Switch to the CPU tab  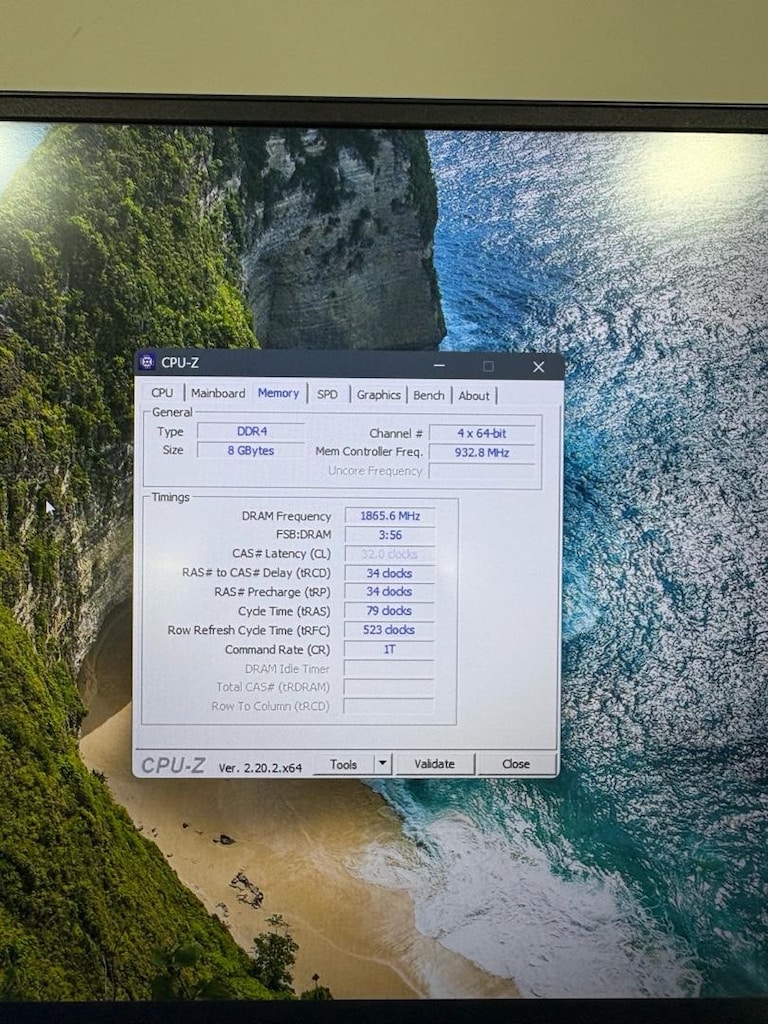(x=162, y=392)
